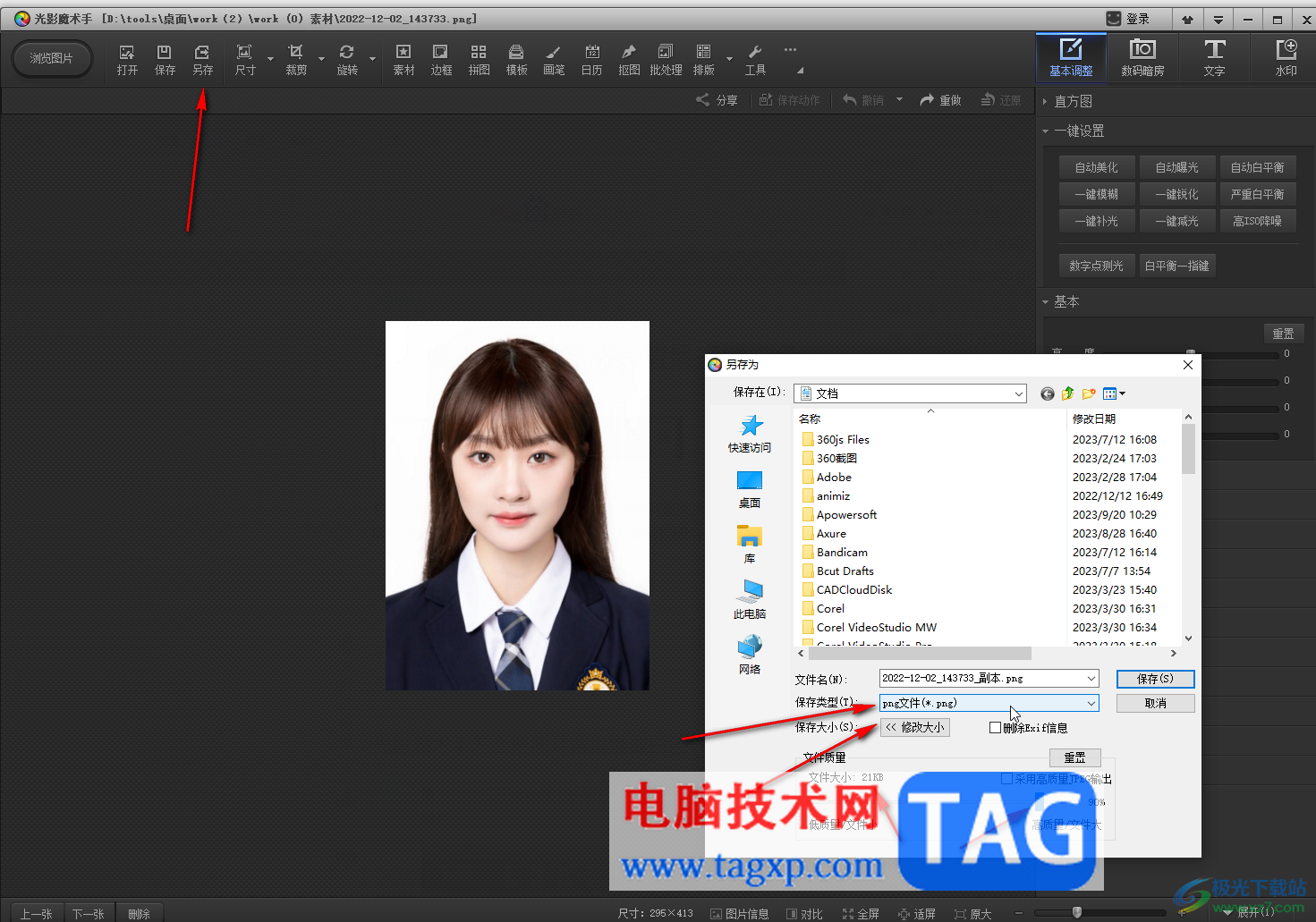Click the 文件名 filename input field
This screenshot has width=1316, height=922.
[x=981, y=679]
